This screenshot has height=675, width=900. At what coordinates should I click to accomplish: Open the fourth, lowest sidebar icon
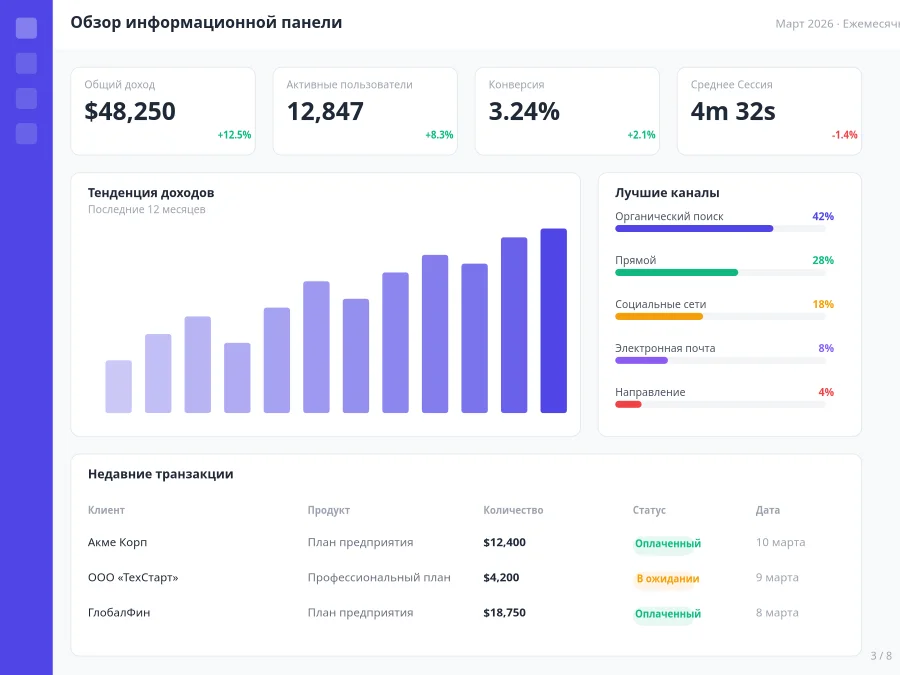coord(26,133)
